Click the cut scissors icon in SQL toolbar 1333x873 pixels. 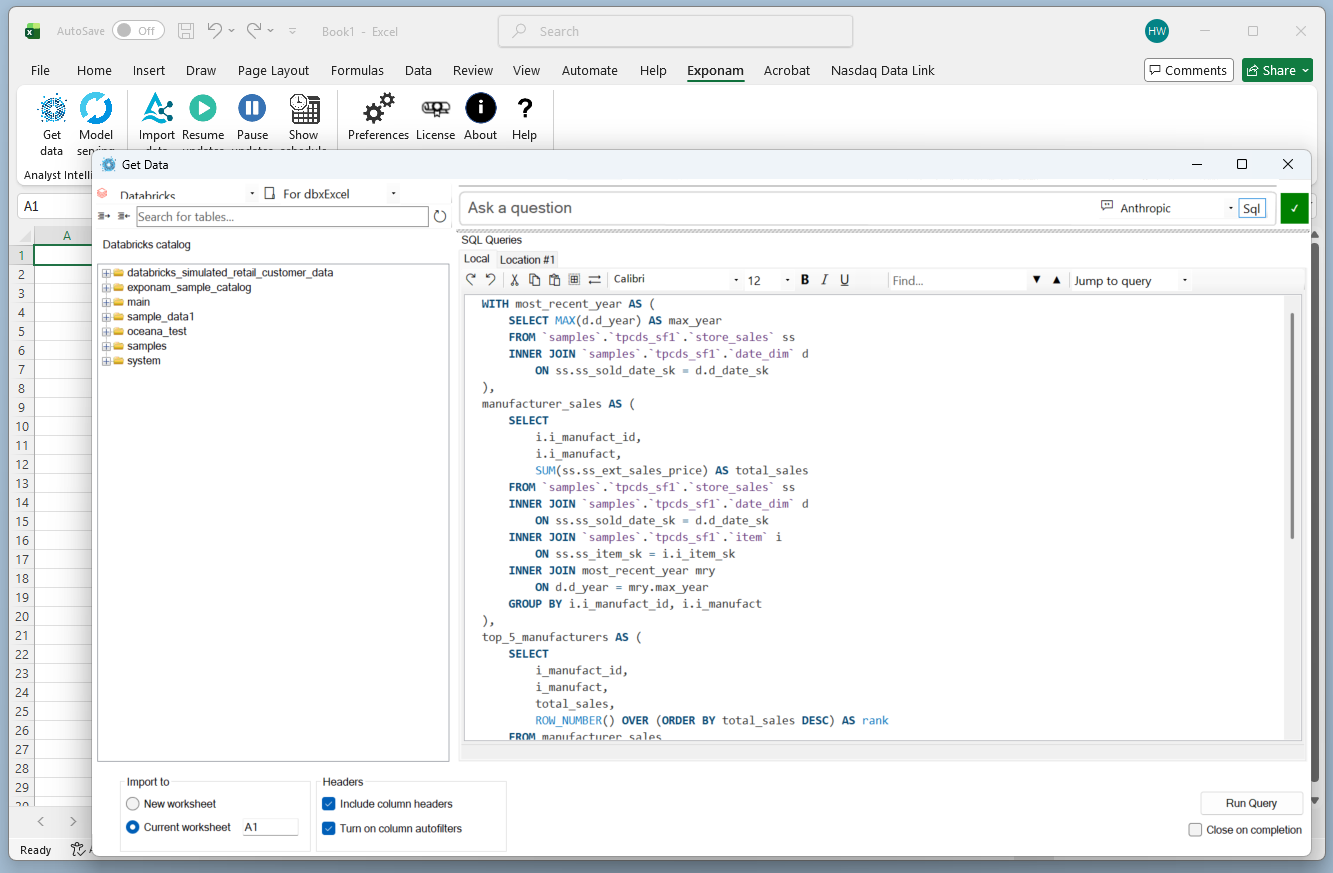[x=515, y=280]
